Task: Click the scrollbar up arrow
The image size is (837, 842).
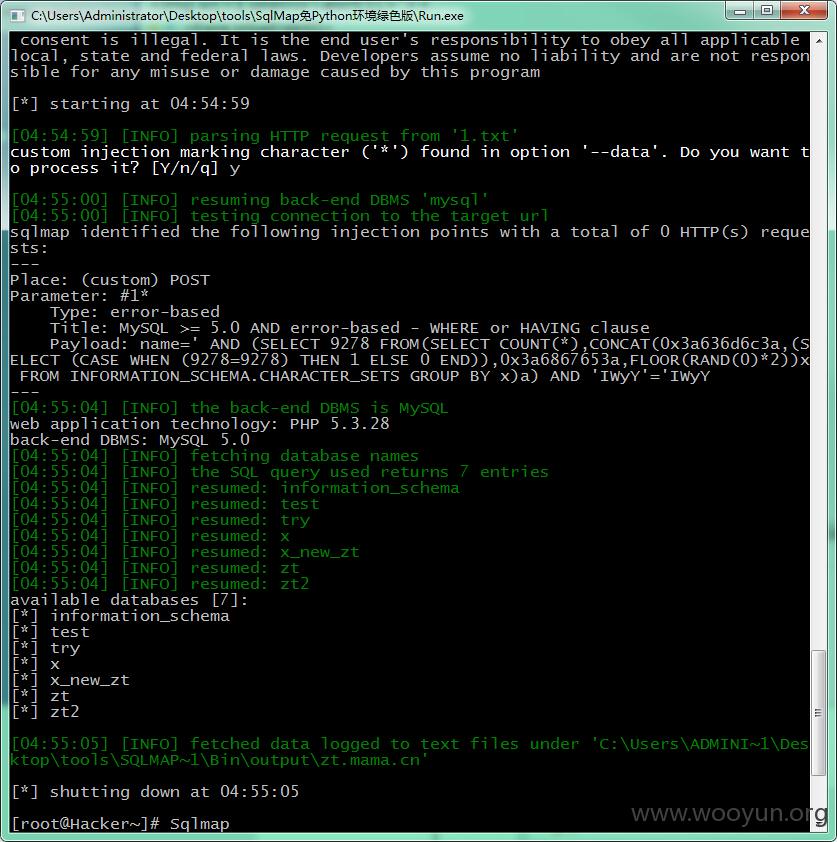Action: 818,40
